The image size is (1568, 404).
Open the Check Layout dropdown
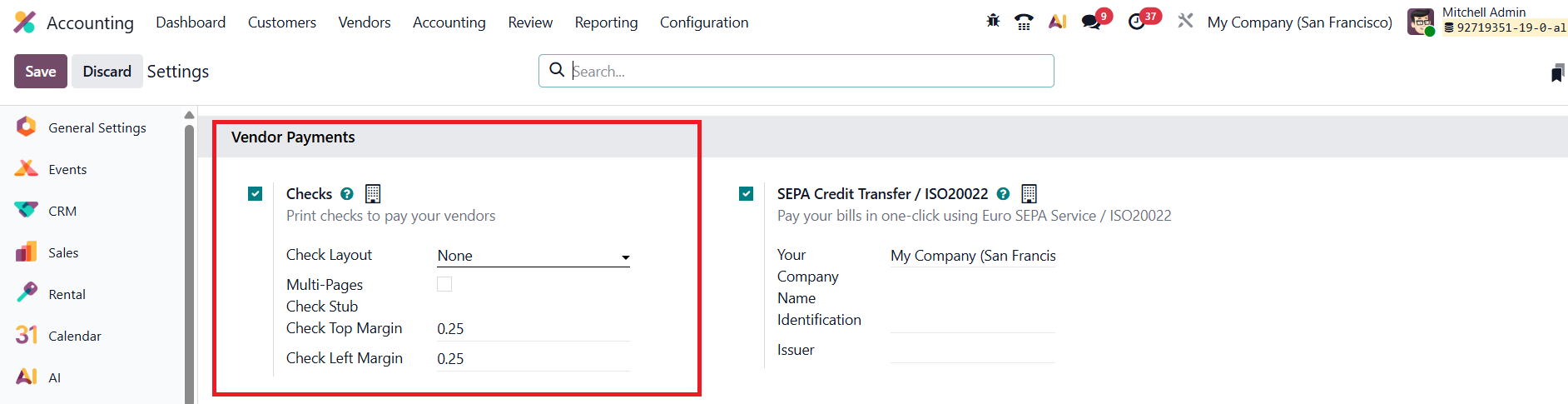pos(533,256)
